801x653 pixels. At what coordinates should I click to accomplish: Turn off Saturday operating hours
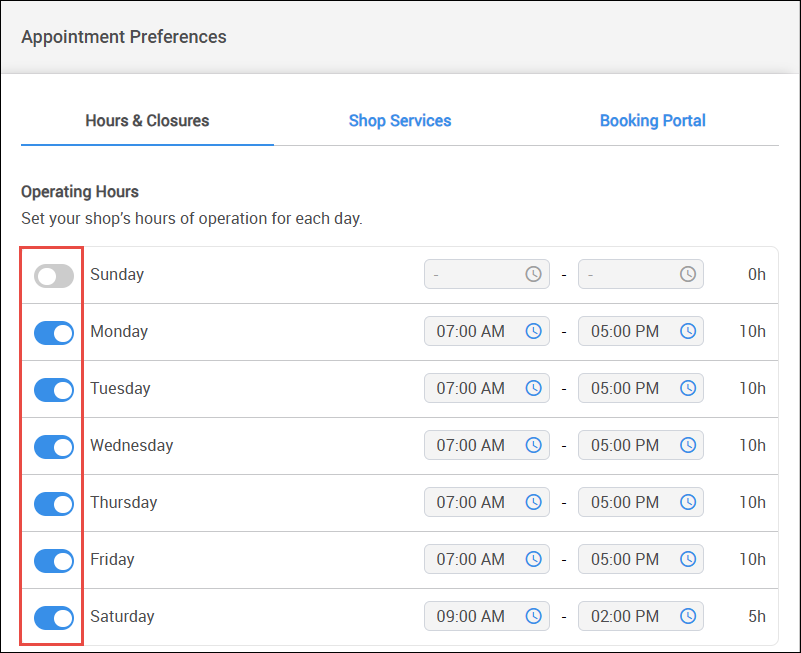pyautogui.click(x=54, y=618)
